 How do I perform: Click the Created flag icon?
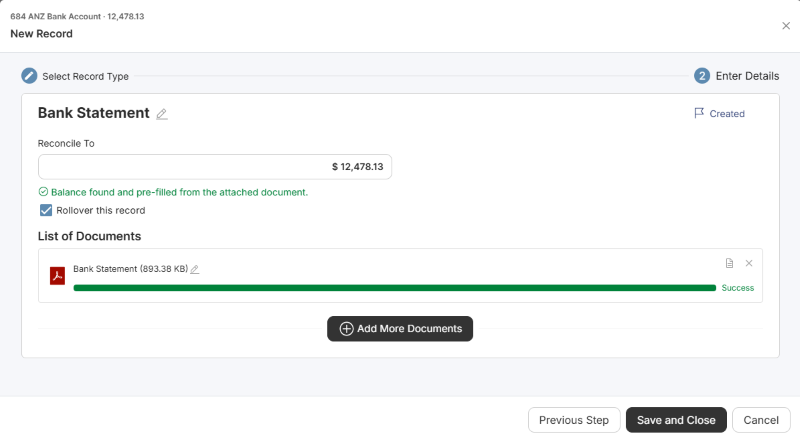pyautogui.click(x=699, y=113)
